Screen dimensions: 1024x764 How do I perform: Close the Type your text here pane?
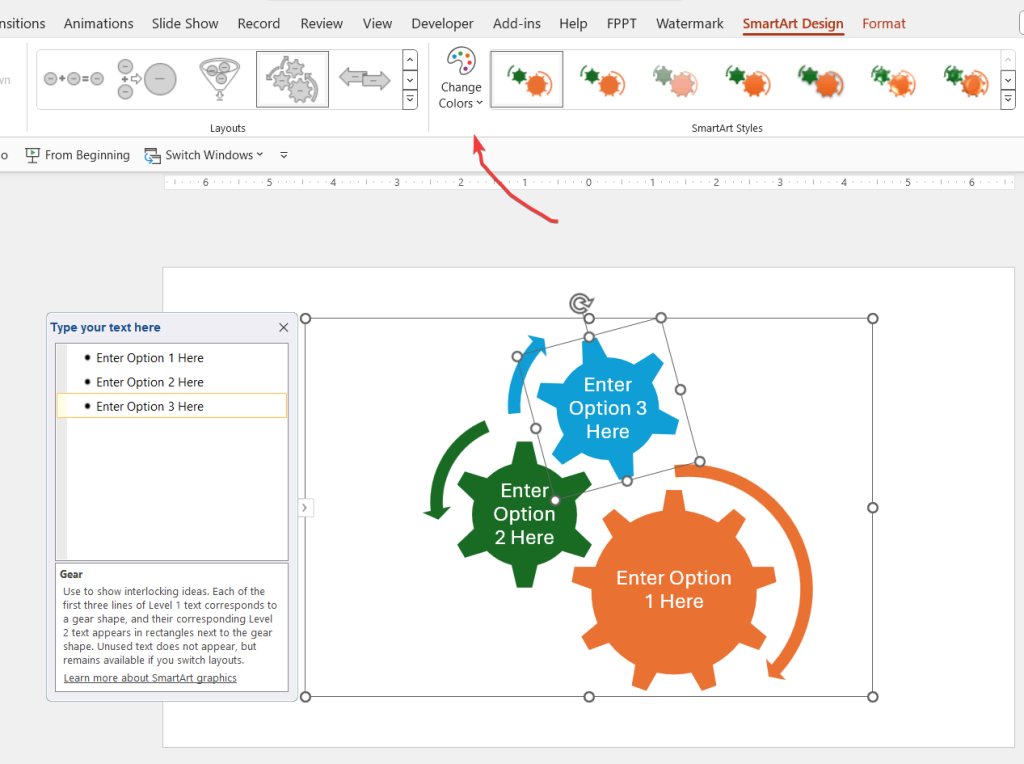283,327
